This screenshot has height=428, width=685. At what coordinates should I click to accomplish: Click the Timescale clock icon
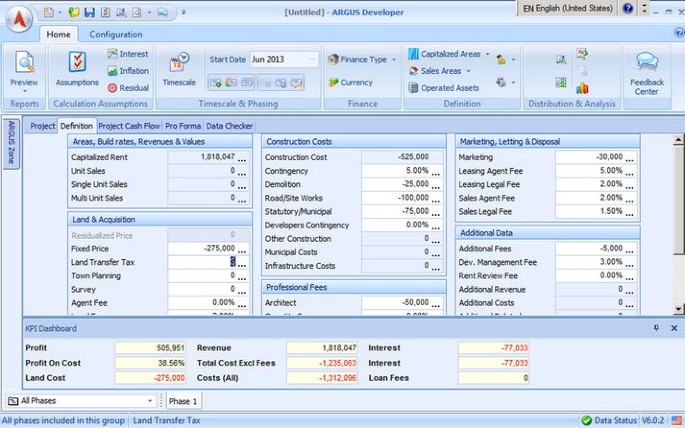tap(179, 67)
